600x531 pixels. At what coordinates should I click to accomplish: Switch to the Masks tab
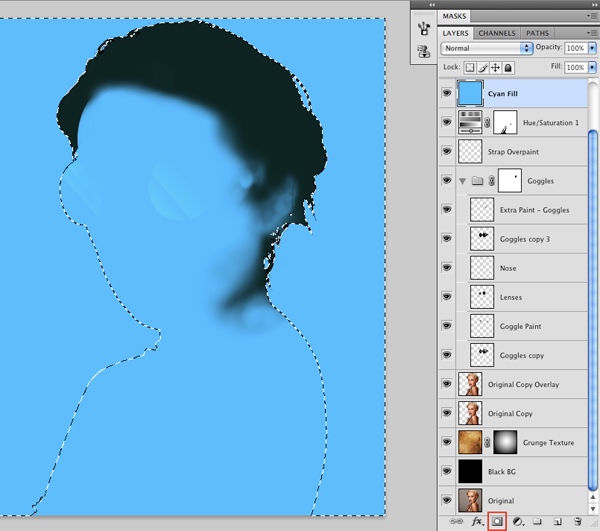[x=454, y=16]
